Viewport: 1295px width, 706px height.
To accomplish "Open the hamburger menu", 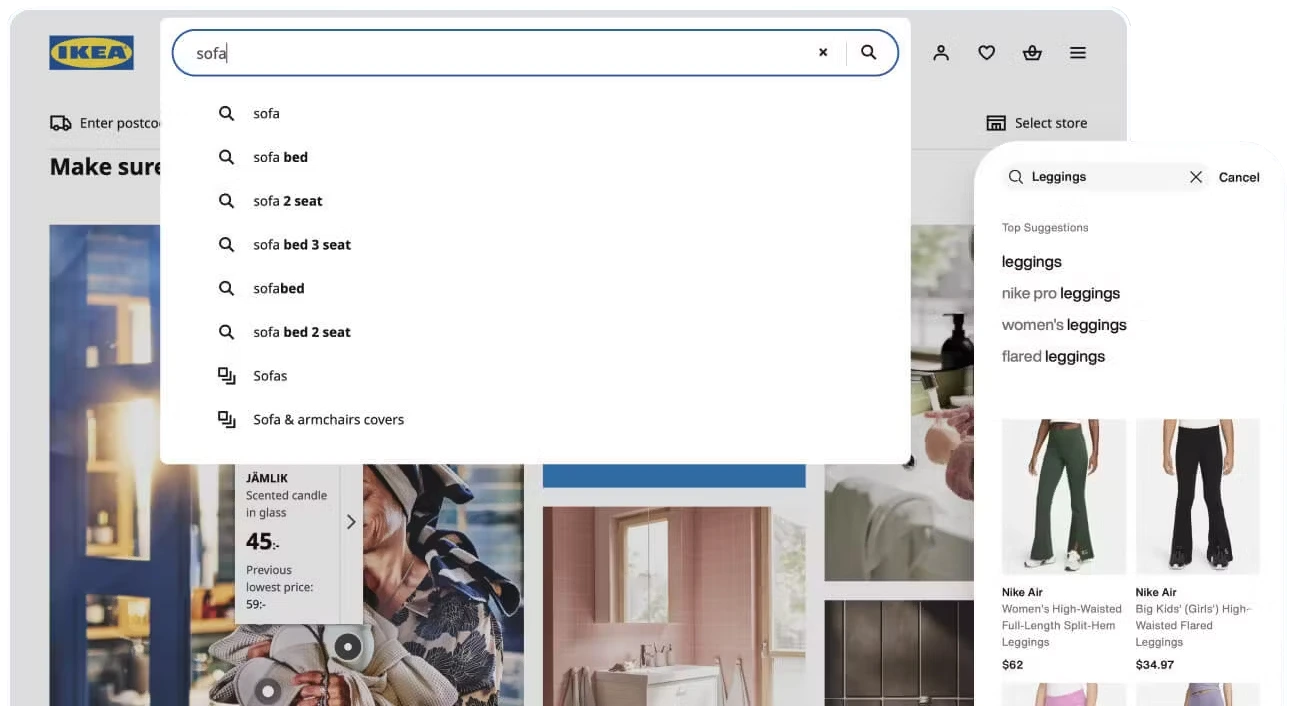I will (1077, 53).
